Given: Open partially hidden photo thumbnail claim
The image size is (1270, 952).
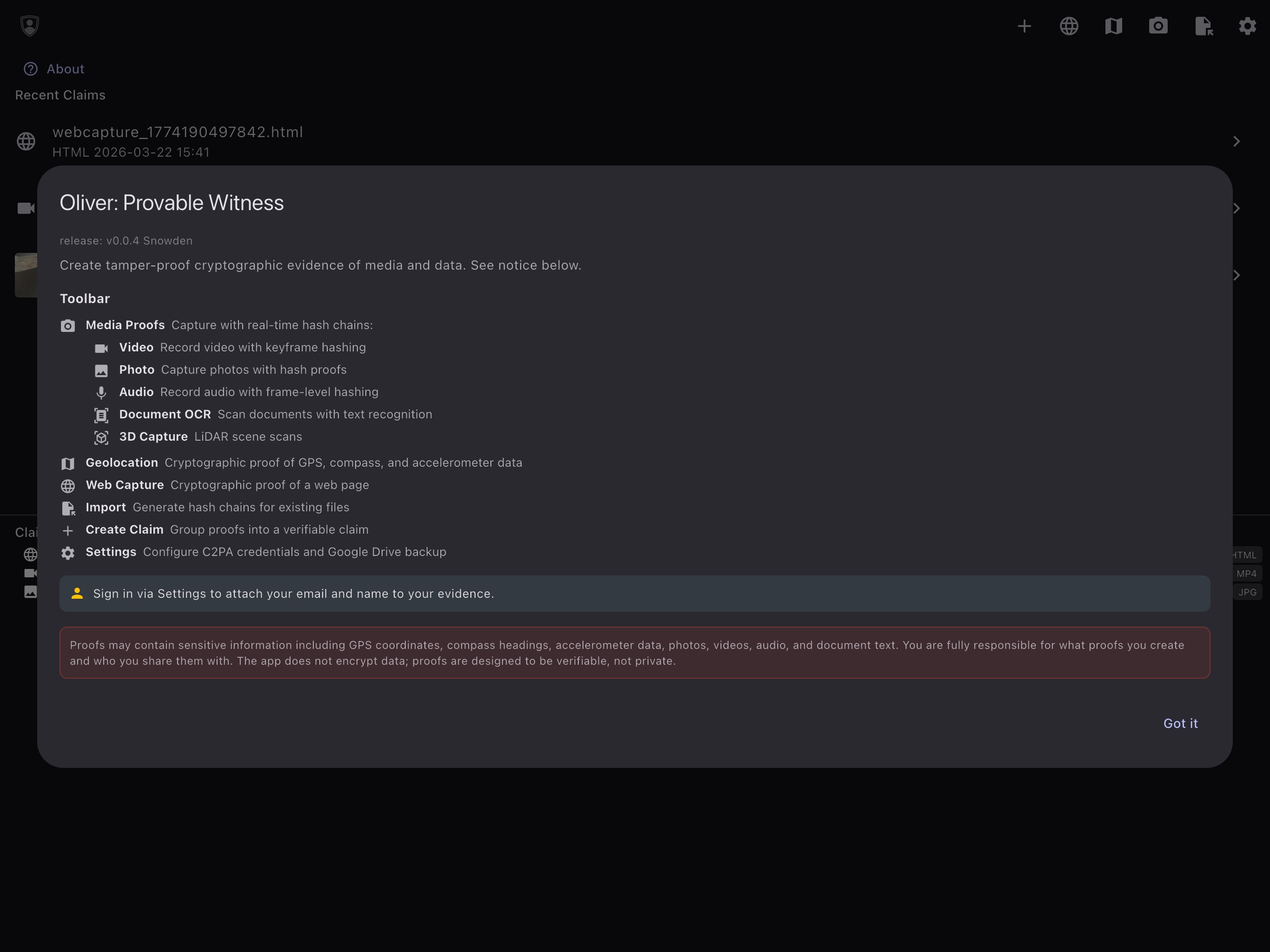Looking at the screenshot, I should (x=26, y=276).
